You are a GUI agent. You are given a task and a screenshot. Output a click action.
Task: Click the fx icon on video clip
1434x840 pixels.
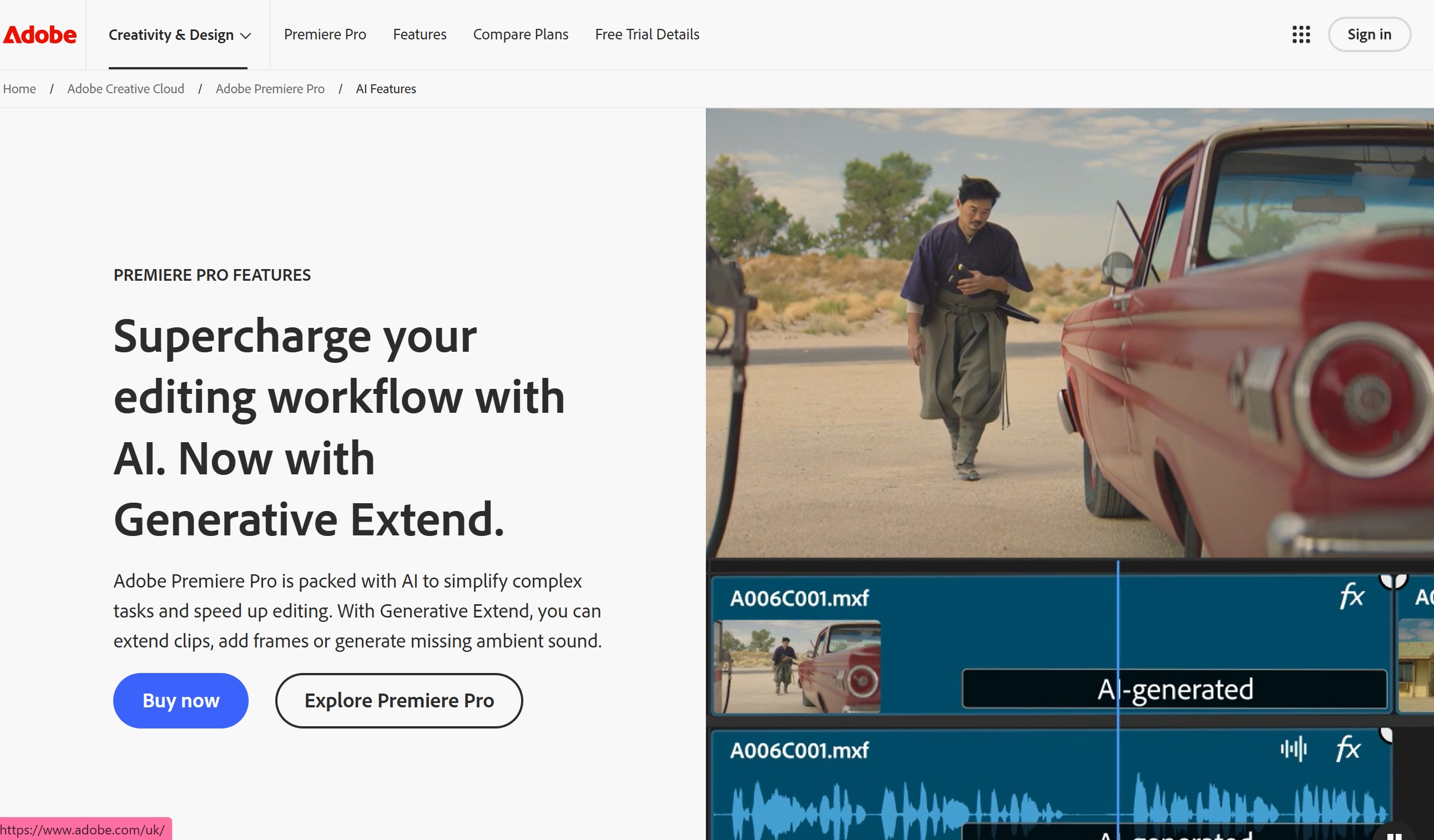1351,596
